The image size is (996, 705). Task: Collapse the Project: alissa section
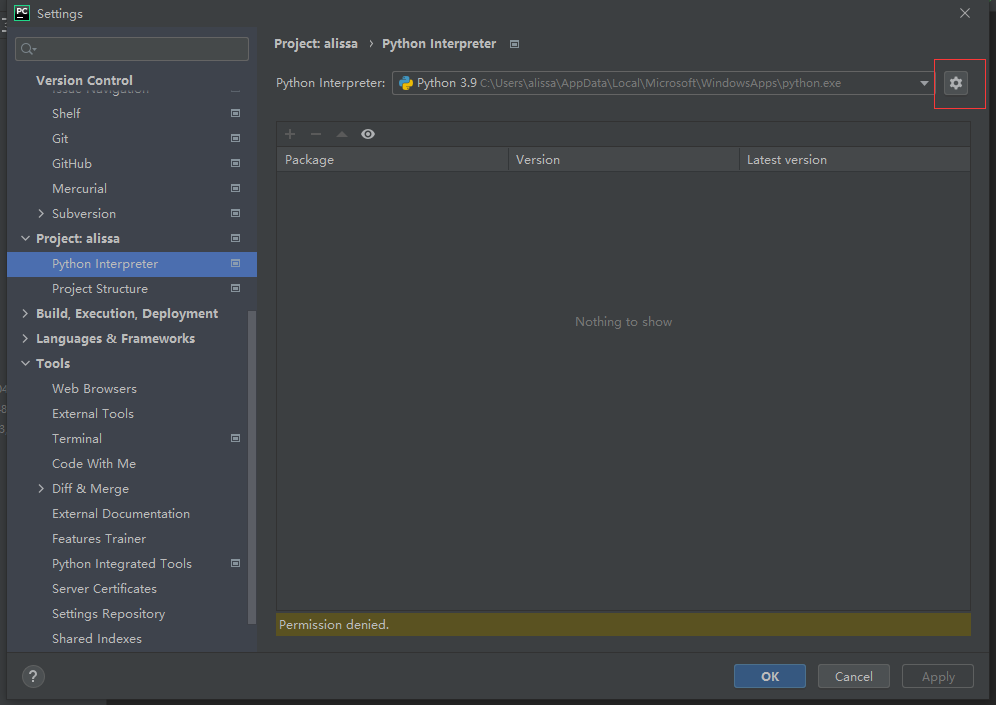tap(25, 238)
